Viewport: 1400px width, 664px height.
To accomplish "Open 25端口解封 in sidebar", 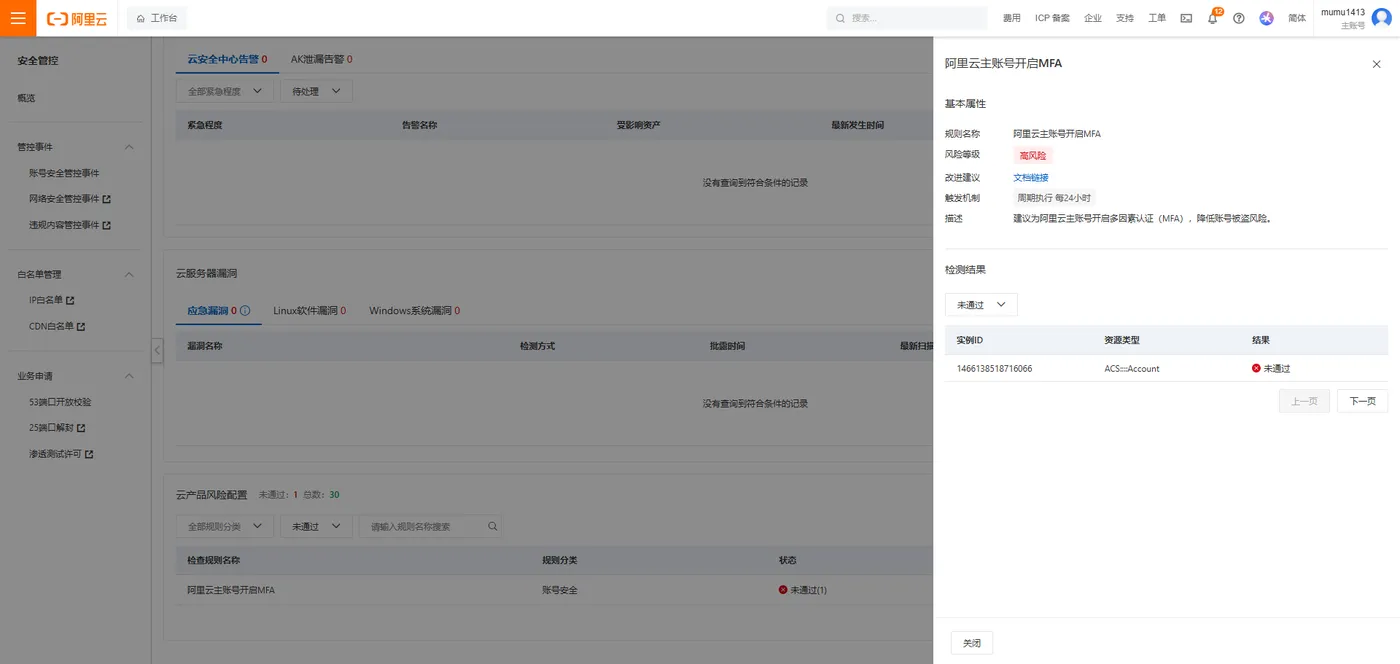I will 57,428.
